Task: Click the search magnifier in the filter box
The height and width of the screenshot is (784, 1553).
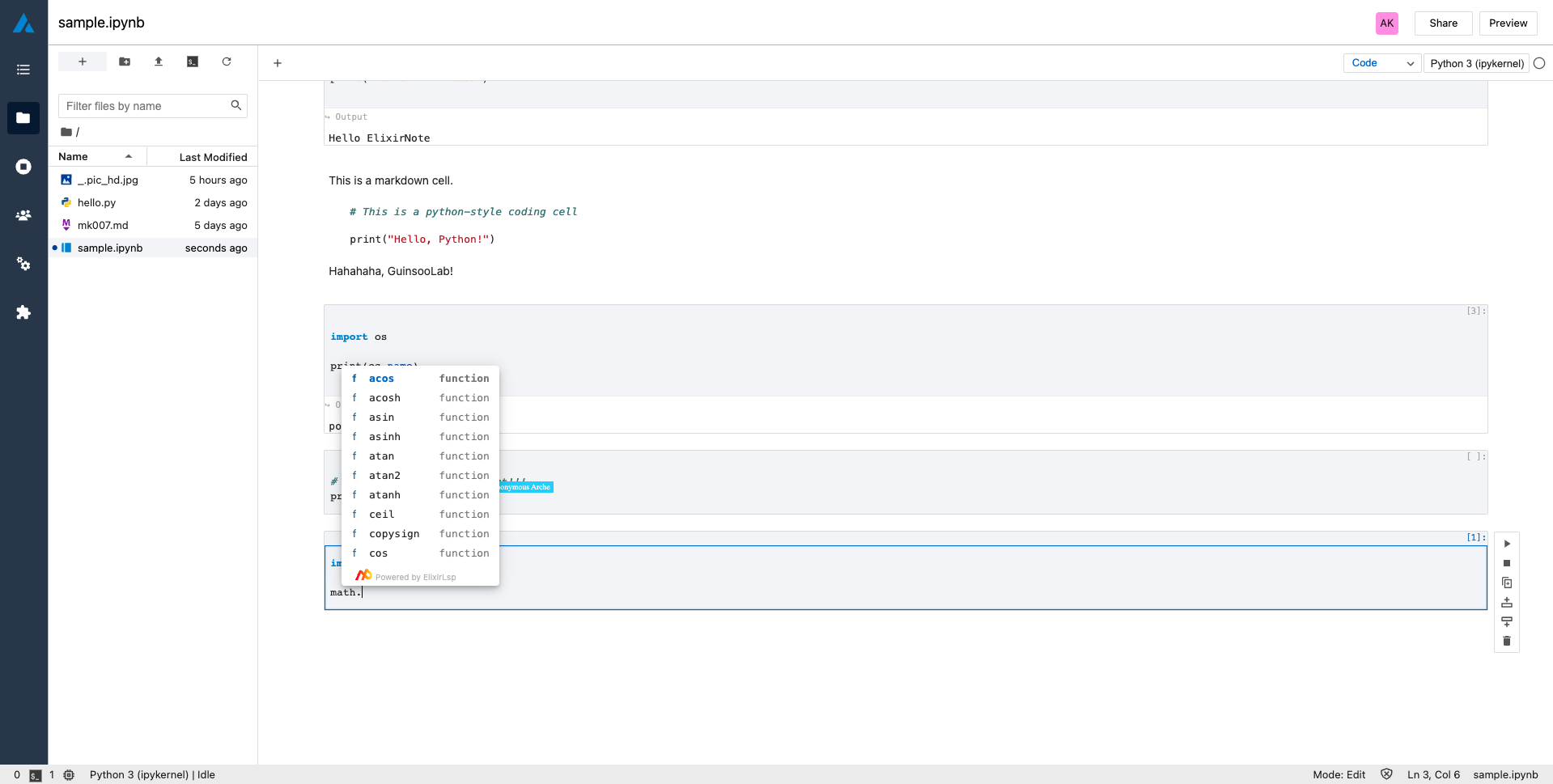Action: (236, 105)
